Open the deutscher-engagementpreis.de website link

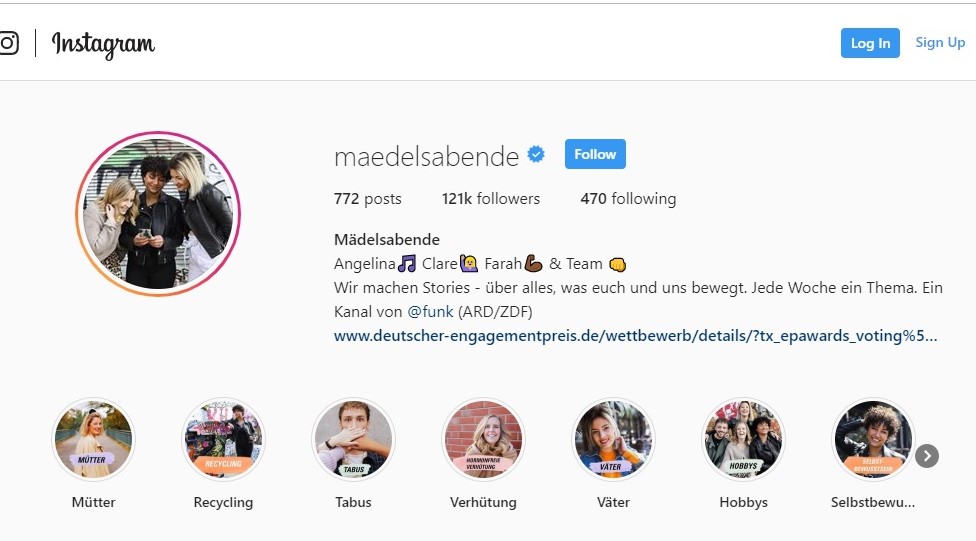(635, 336)
